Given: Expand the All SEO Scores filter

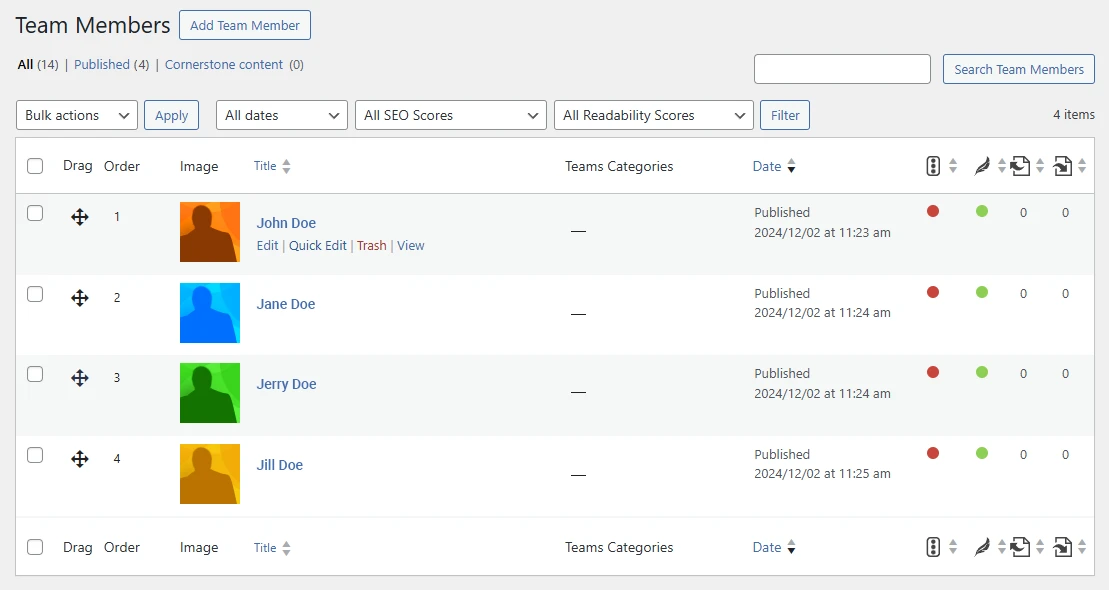Looking at the screenshot, I should click(450, 115).
